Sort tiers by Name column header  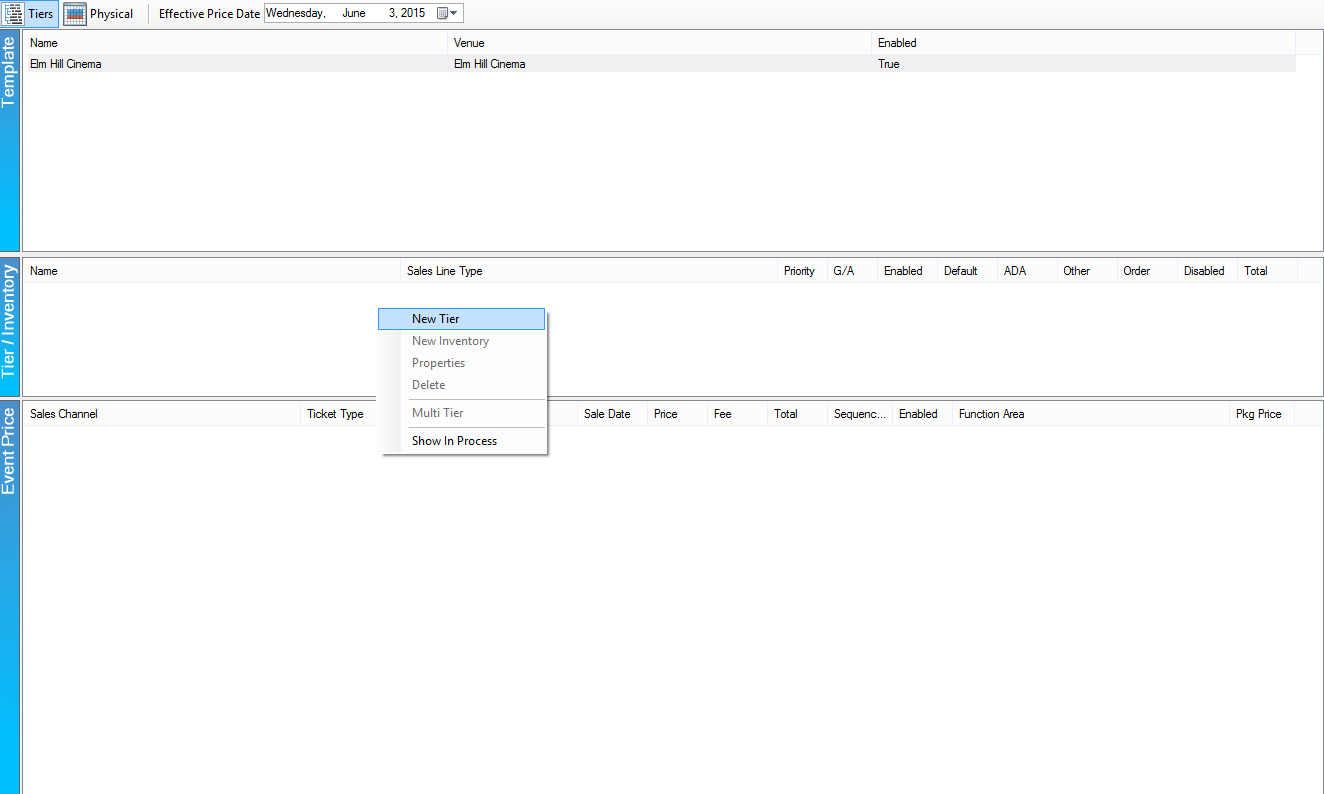click(x=212, y=271)
